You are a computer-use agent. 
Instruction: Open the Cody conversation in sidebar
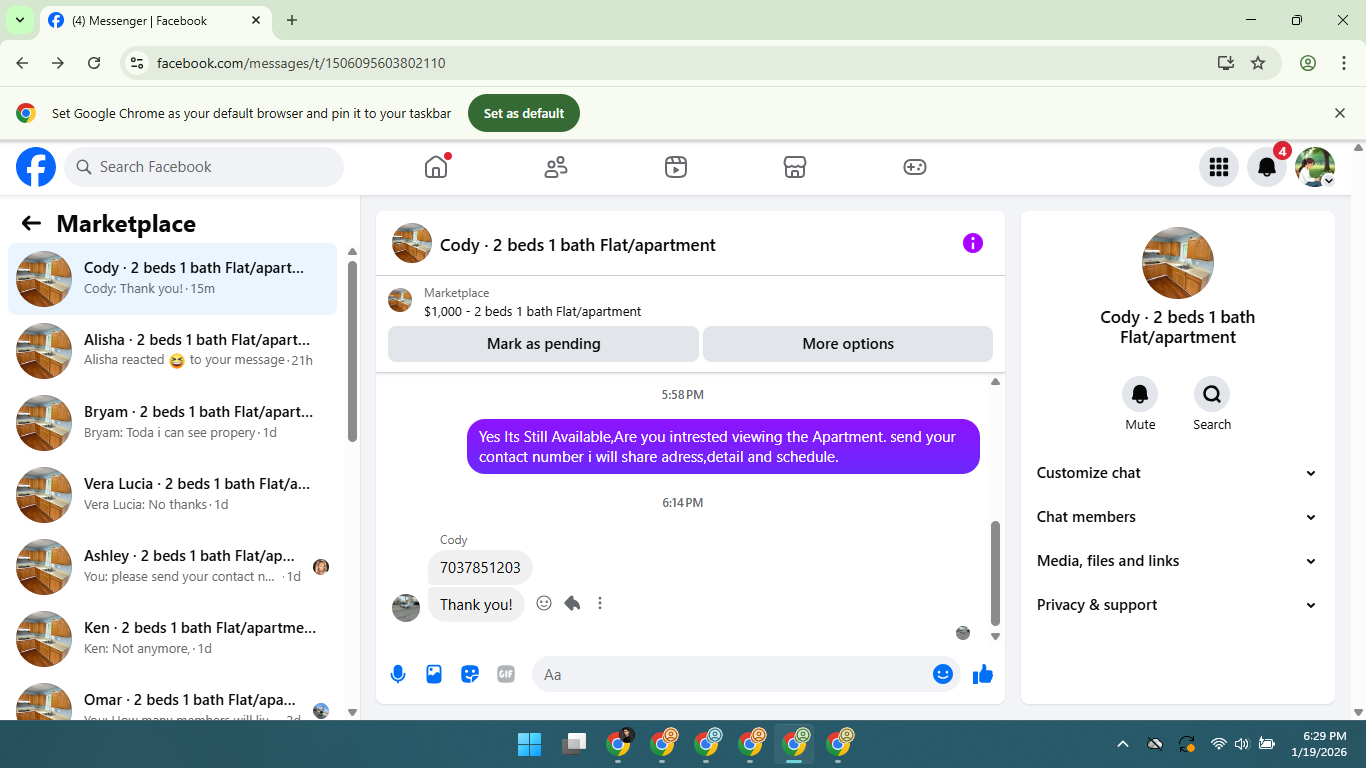173,278
